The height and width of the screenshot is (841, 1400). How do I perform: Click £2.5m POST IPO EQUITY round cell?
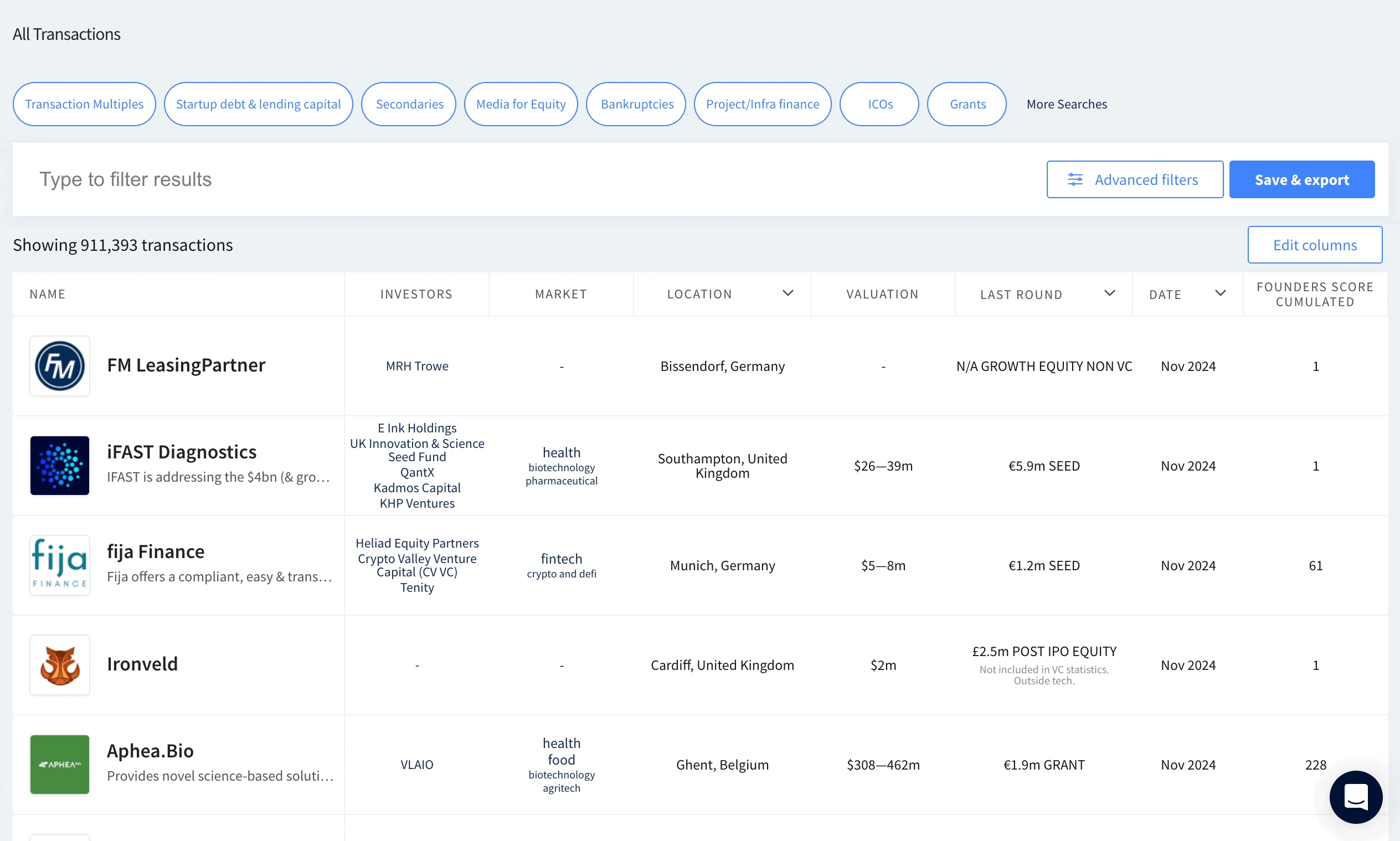point(1044,651)
